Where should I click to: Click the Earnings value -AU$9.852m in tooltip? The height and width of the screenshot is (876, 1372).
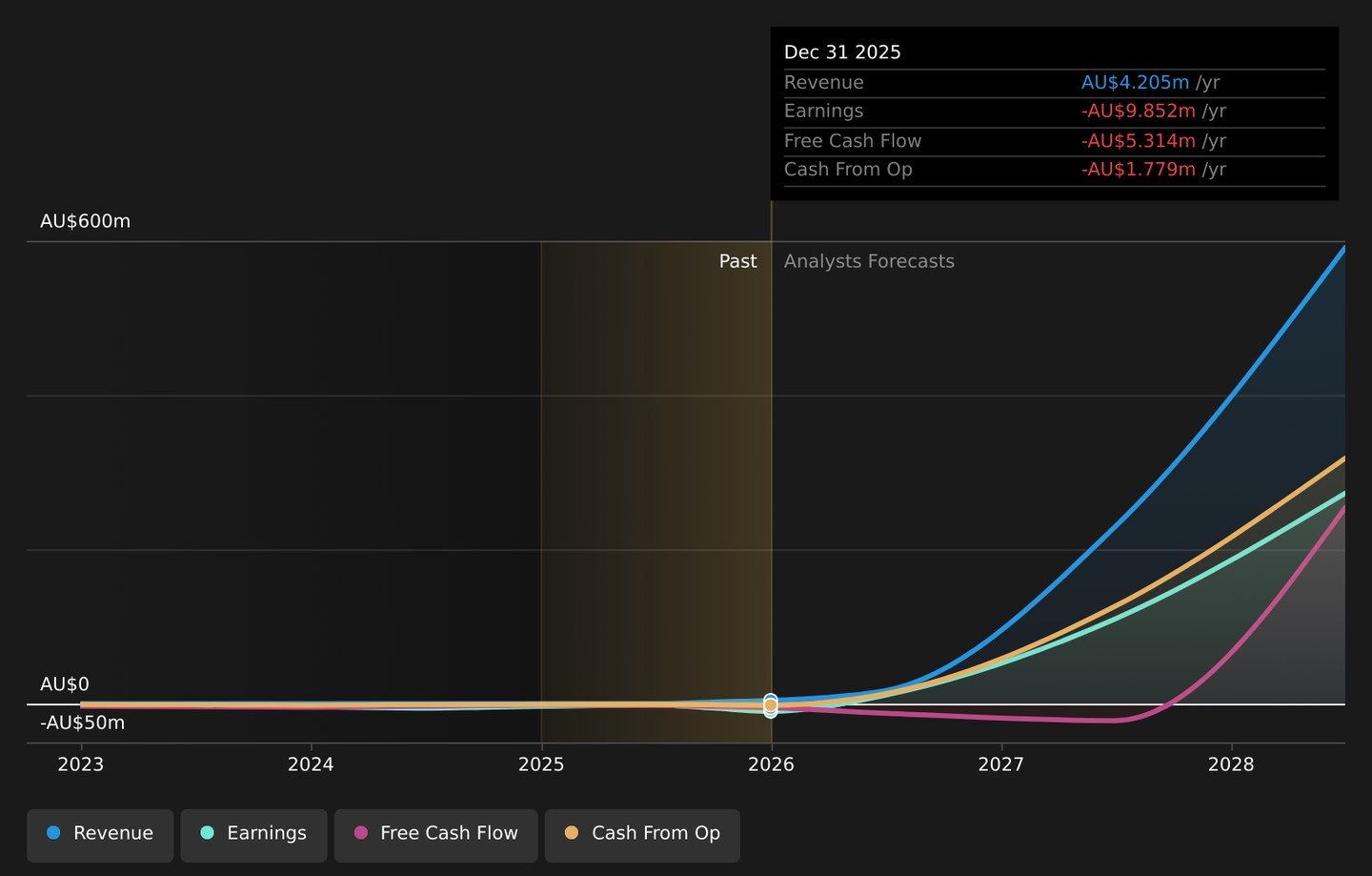1139,112
